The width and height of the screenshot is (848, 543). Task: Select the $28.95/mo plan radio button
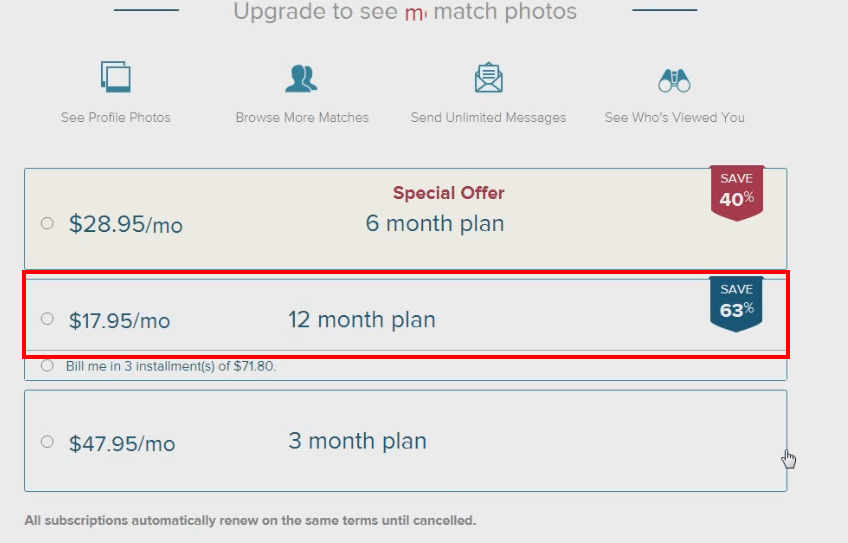pyautogui.click(x=47, y=224)
